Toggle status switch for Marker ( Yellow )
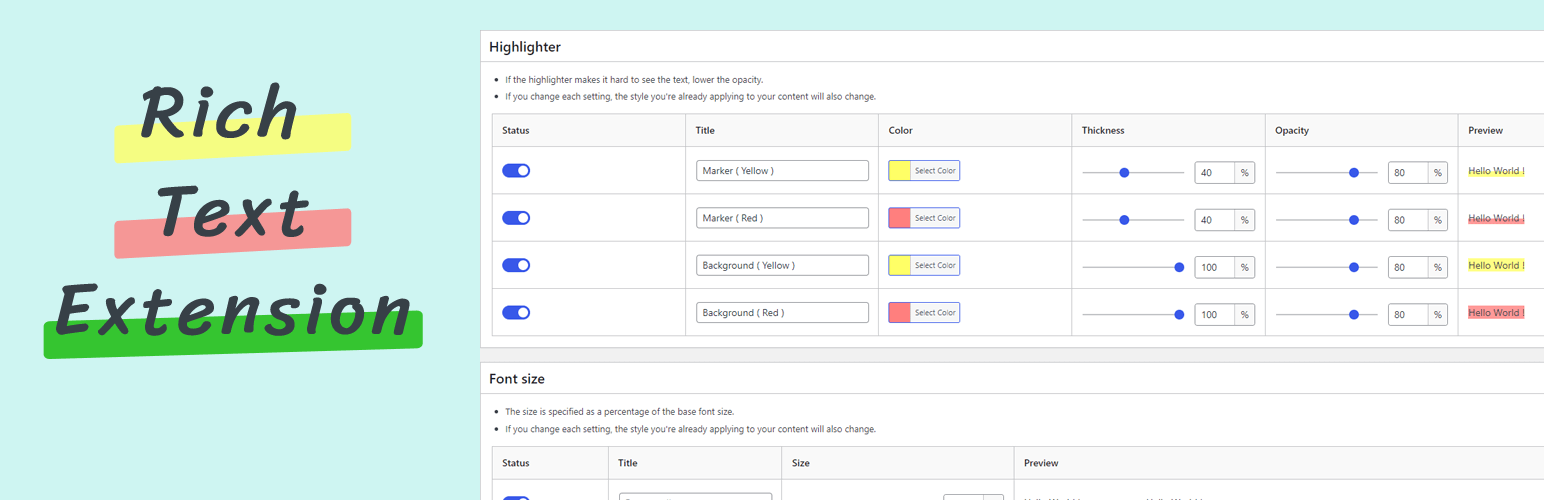Viewport: 1544px width, 500px height. coord(516,171)
